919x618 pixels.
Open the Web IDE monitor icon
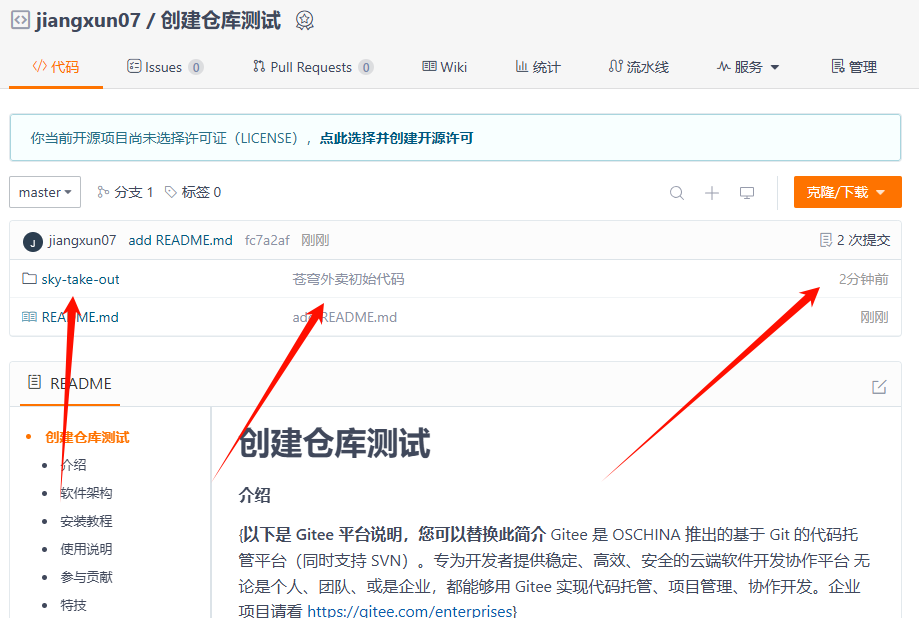746,192
